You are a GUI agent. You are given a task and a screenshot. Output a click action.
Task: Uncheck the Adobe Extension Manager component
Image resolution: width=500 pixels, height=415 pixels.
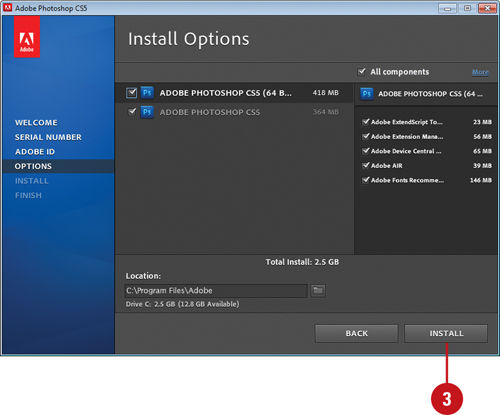coord(366,136)
